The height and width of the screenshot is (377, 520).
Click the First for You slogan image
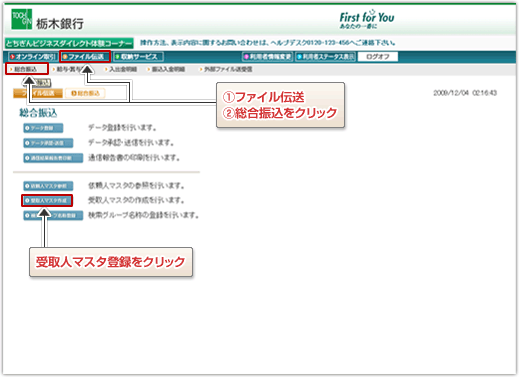click(367, 19)
